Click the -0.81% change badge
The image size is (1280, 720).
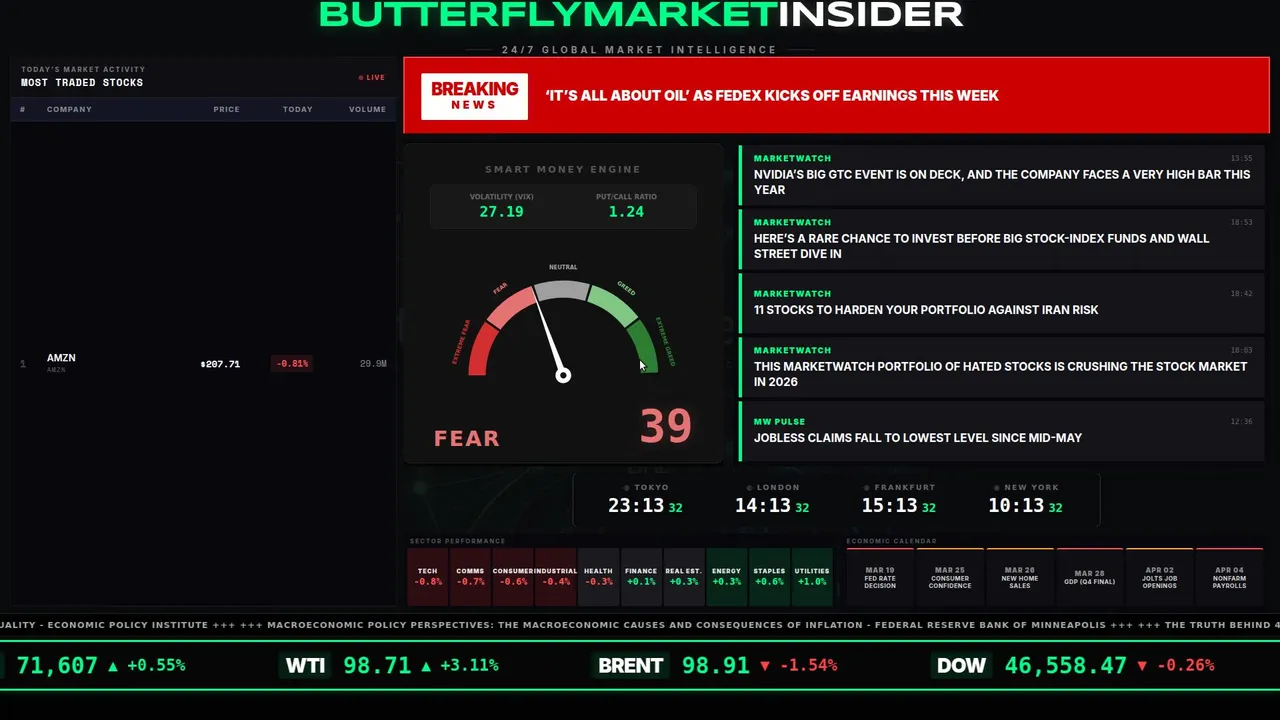point(292,364)
